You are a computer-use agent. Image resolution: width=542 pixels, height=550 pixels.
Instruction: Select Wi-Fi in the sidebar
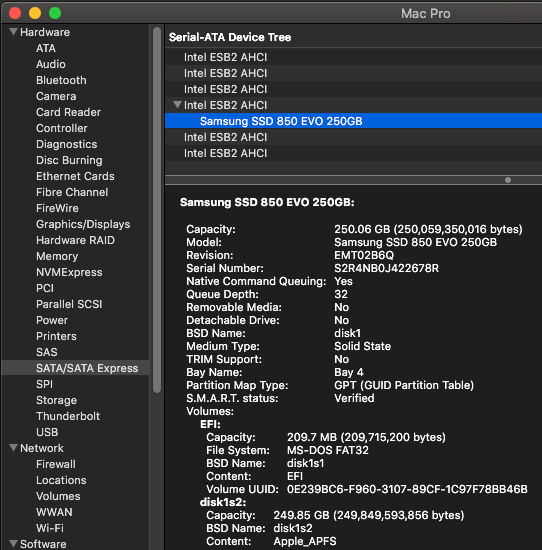coord(50,528)
